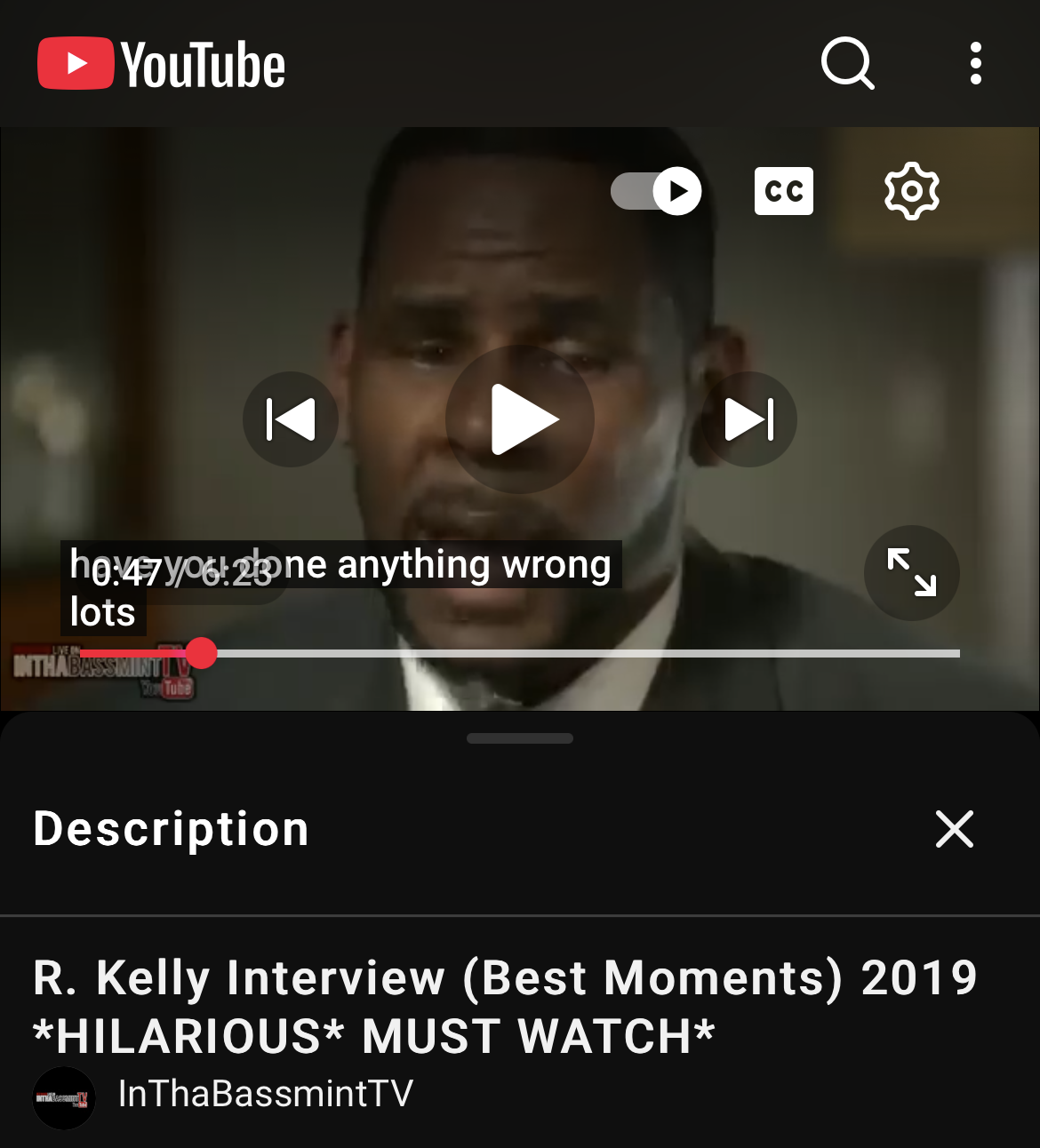Enter fullscreen mode
Viewport: 1040px width, 1148px height.
pos(912,572)
